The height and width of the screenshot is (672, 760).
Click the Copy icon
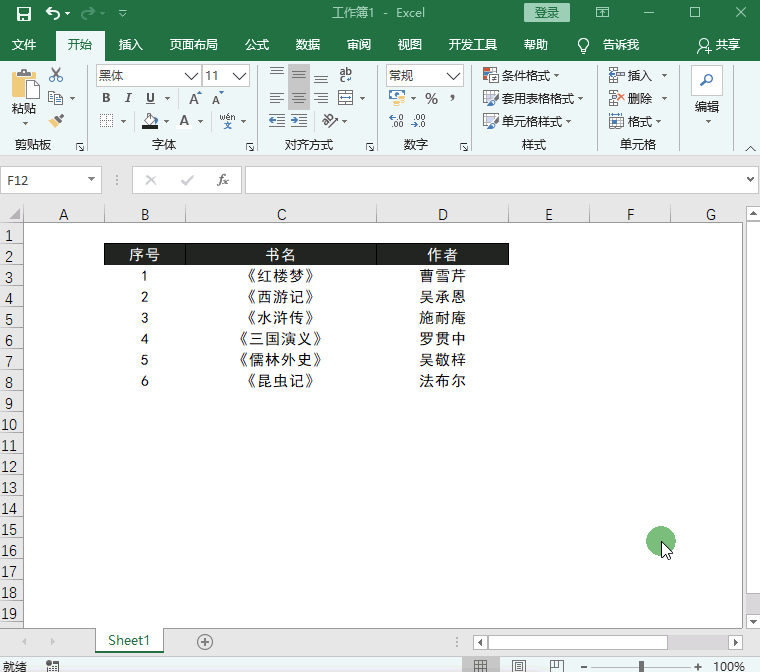tap(56, 98)
